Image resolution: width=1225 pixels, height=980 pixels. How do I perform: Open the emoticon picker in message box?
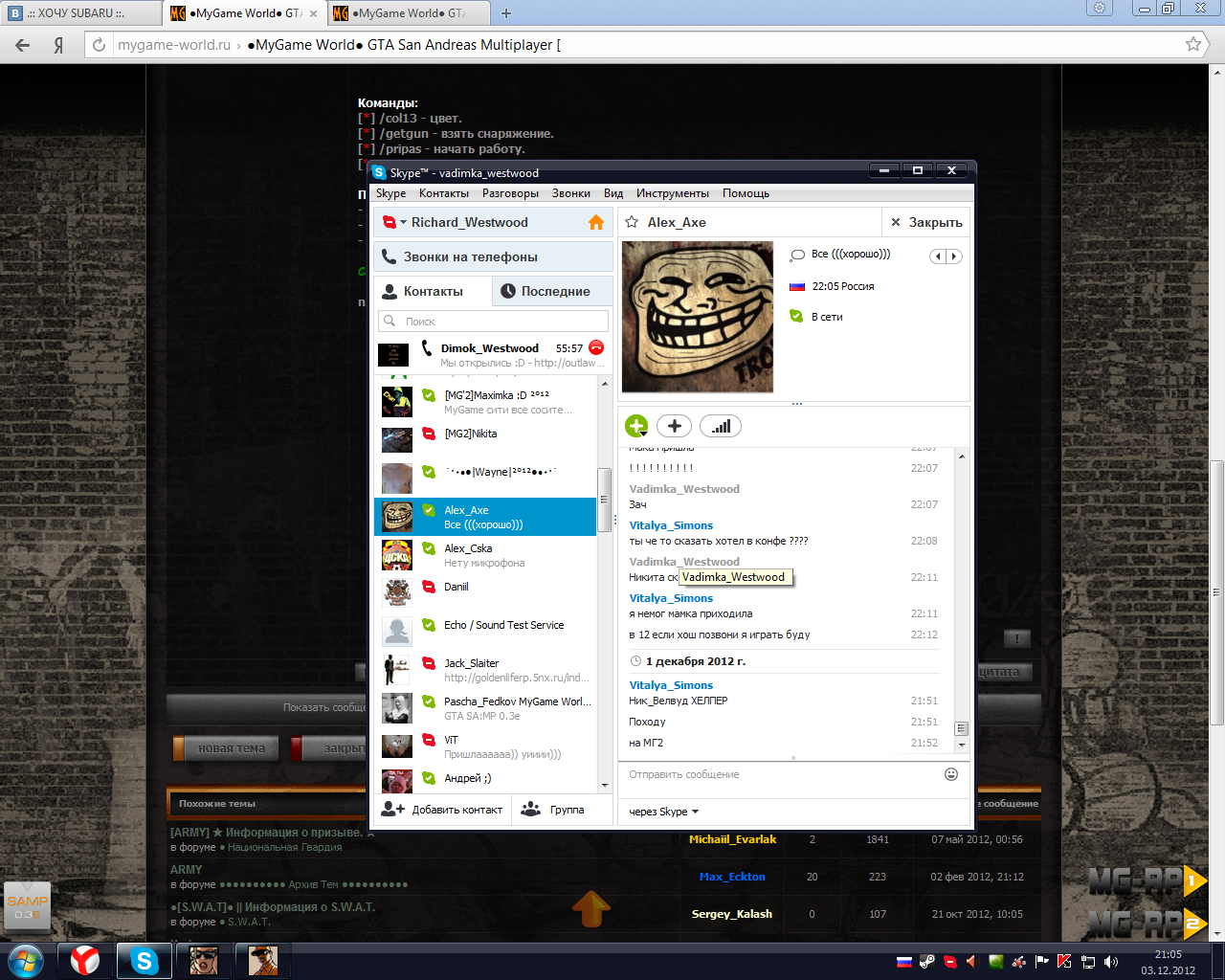pyautogui.click(x=951, y=774)
